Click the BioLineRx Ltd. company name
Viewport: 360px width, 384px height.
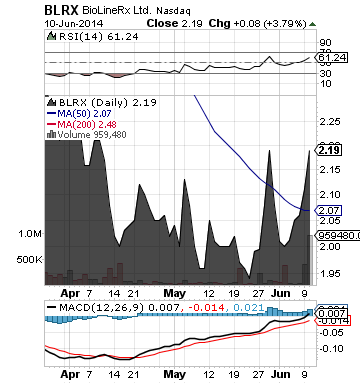point(117,10)
